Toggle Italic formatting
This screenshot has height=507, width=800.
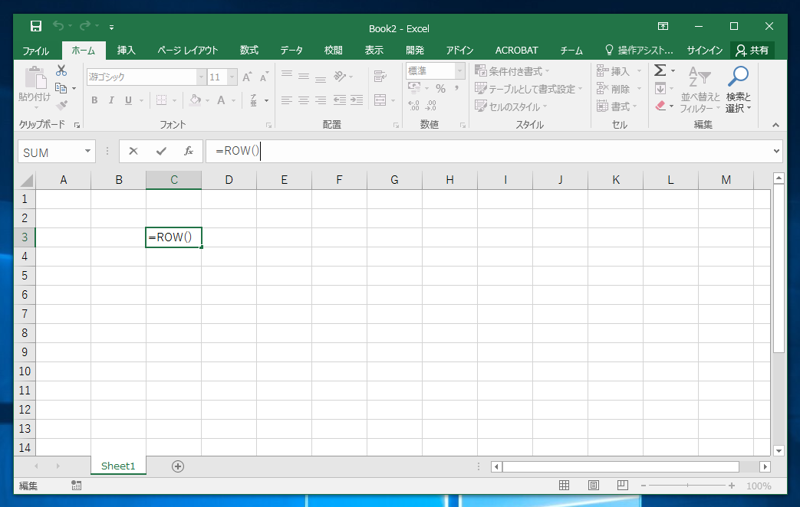tap(111, 100)
